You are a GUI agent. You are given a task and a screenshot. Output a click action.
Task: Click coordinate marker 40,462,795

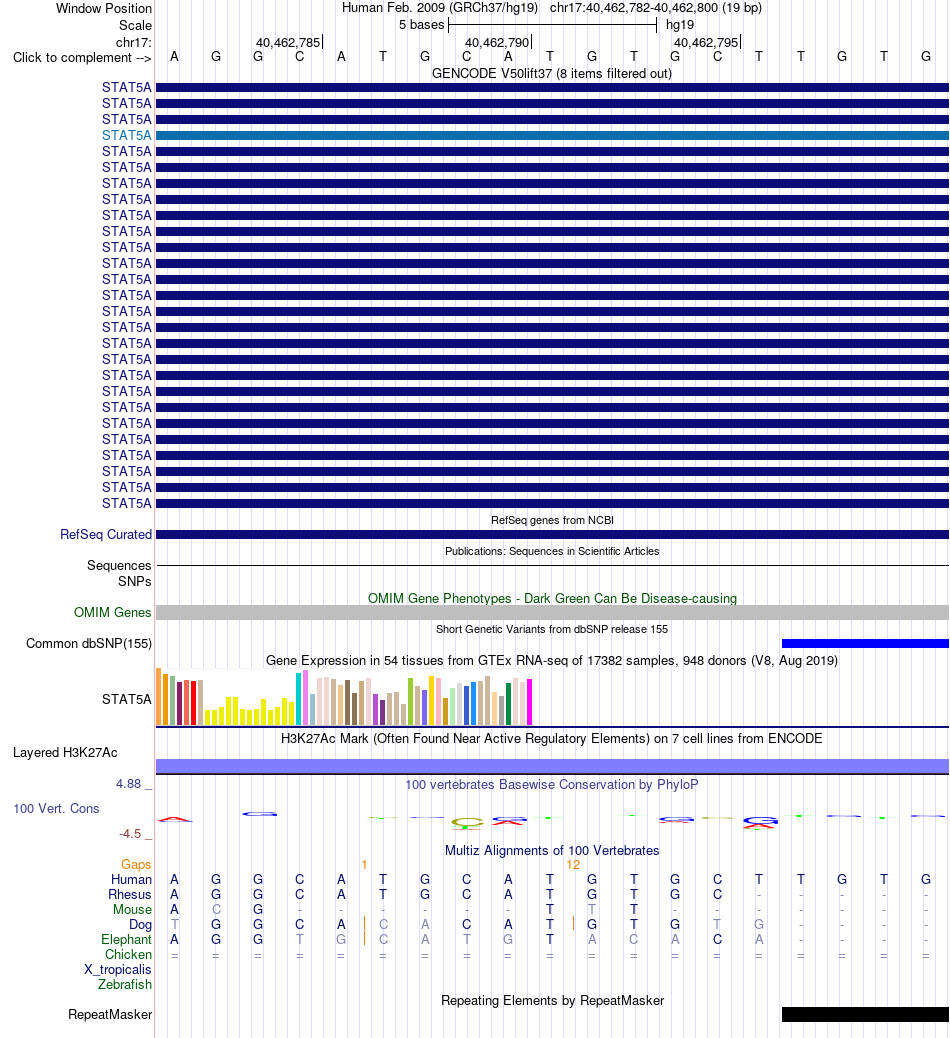(706, 42)
